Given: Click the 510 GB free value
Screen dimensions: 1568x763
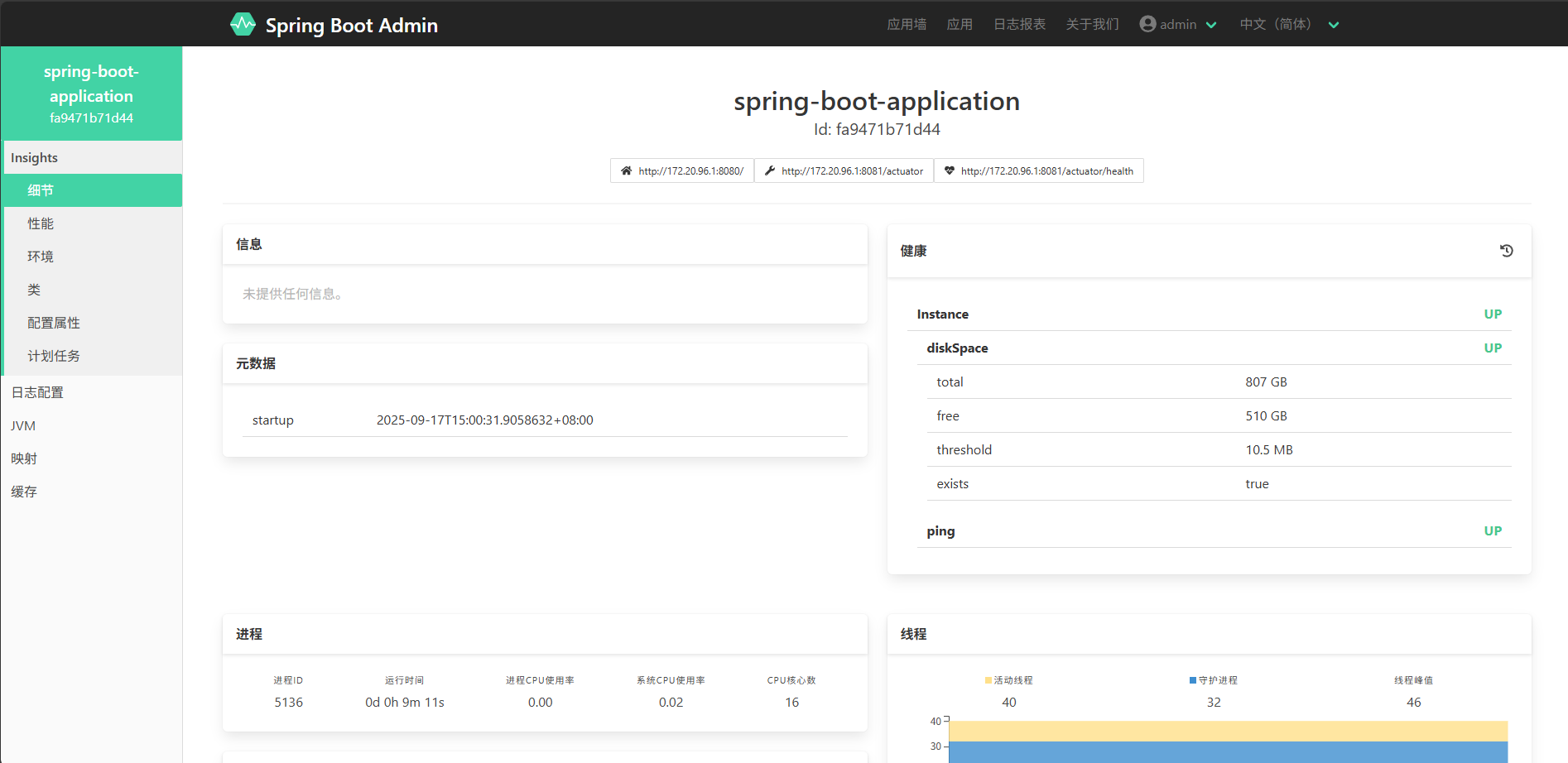Looking at the screenshot, I should [x=1266, y=415].
